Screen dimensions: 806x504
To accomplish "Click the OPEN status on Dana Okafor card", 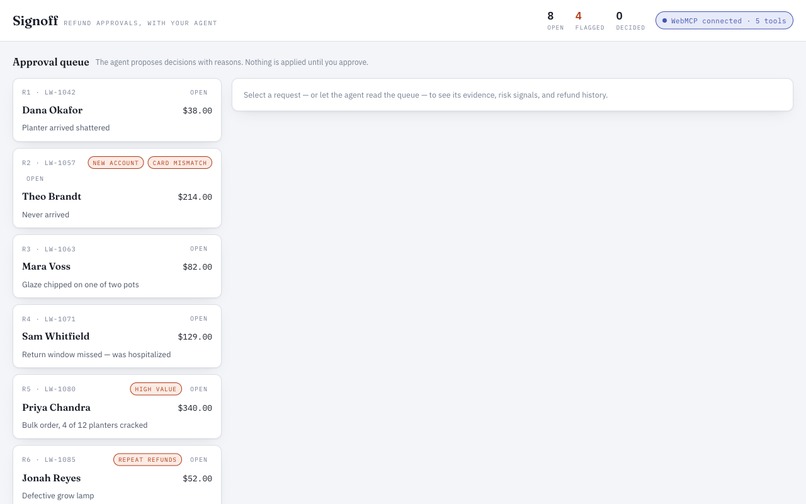I will [x=199, y=93].
